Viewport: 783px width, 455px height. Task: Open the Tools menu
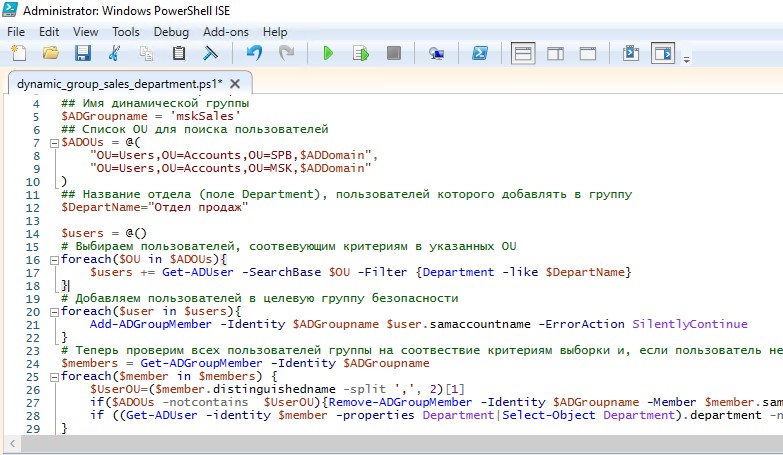pos(126,32)
